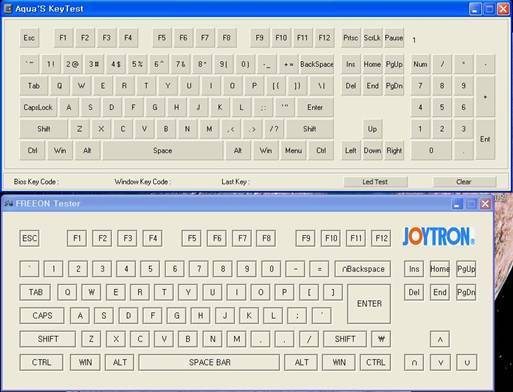Click the JOYTRON logo in FREEON Tester
The height and width of the screenshot is (392, 513).
[438, 236]
